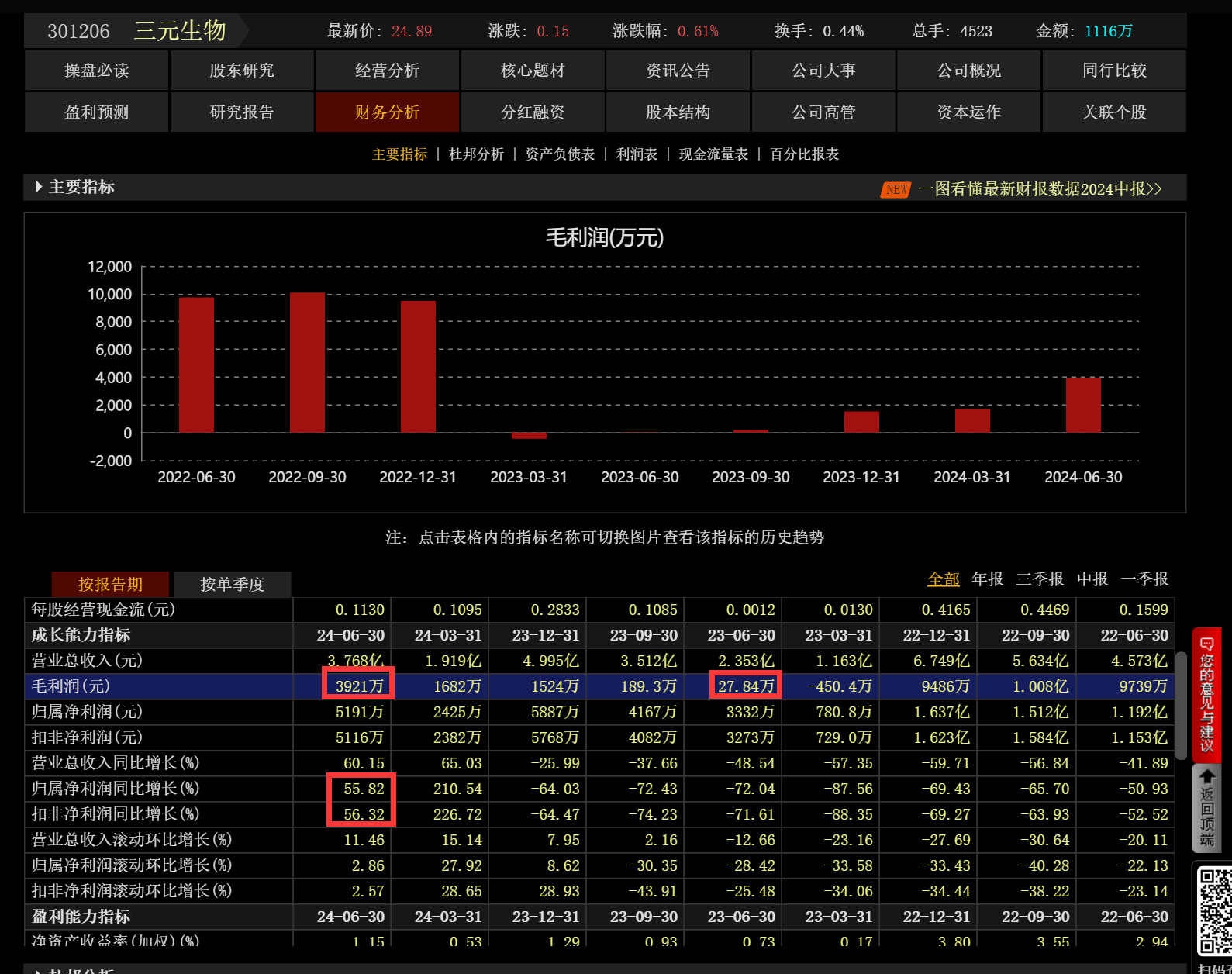Open 利润表 link
Viewport: 1232px width, 974px height.
[637, 154]
